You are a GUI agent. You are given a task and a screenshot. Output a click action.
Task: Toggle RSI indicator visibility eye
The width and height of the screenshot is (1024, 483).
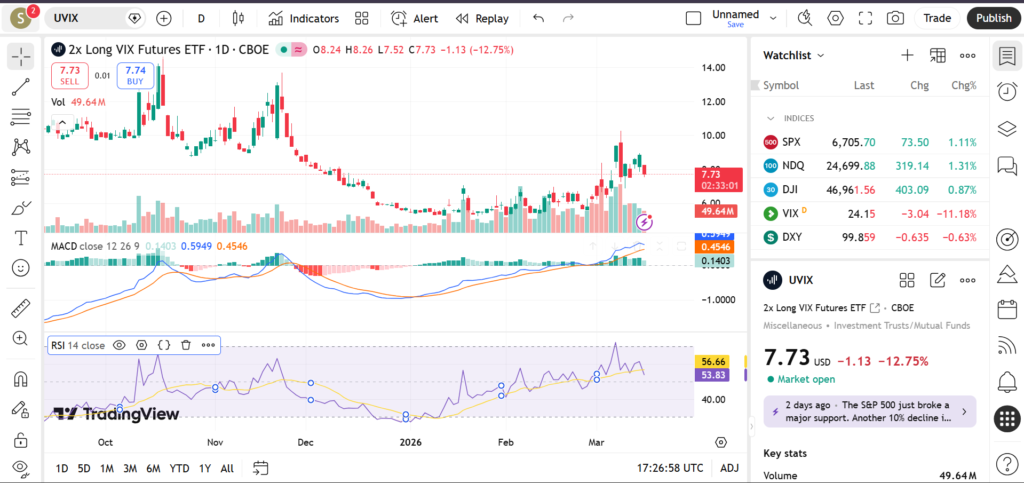[x=119, y=345]
